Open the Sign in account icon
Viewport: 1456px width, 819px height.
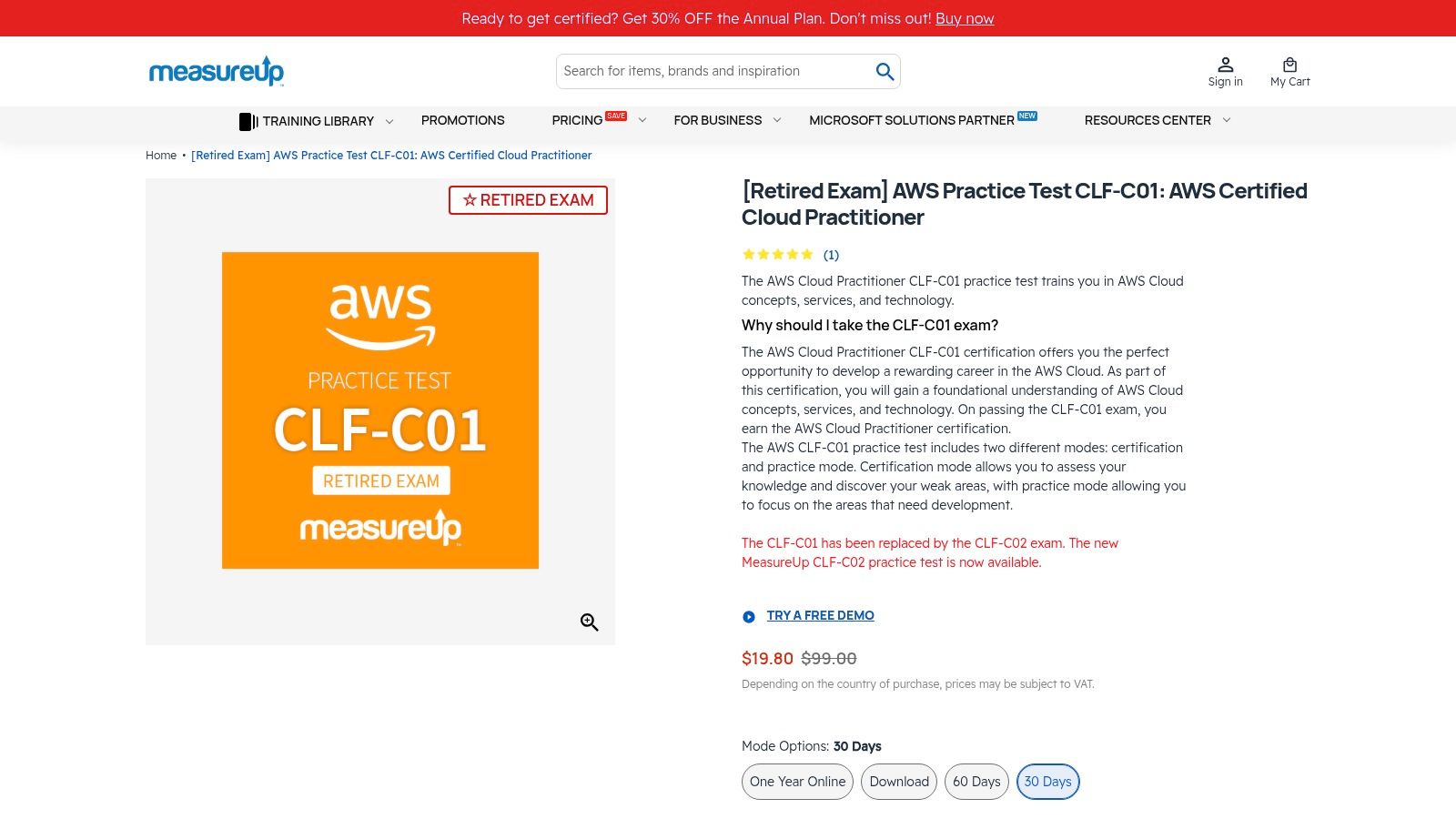pos(1225,66)
